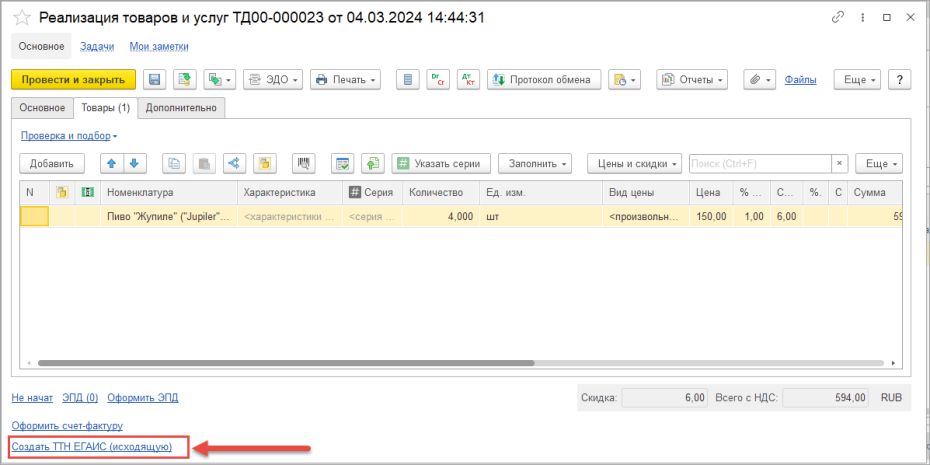Open the paperclip attachments dropdown
930x465 pixels.
point(760,79)
